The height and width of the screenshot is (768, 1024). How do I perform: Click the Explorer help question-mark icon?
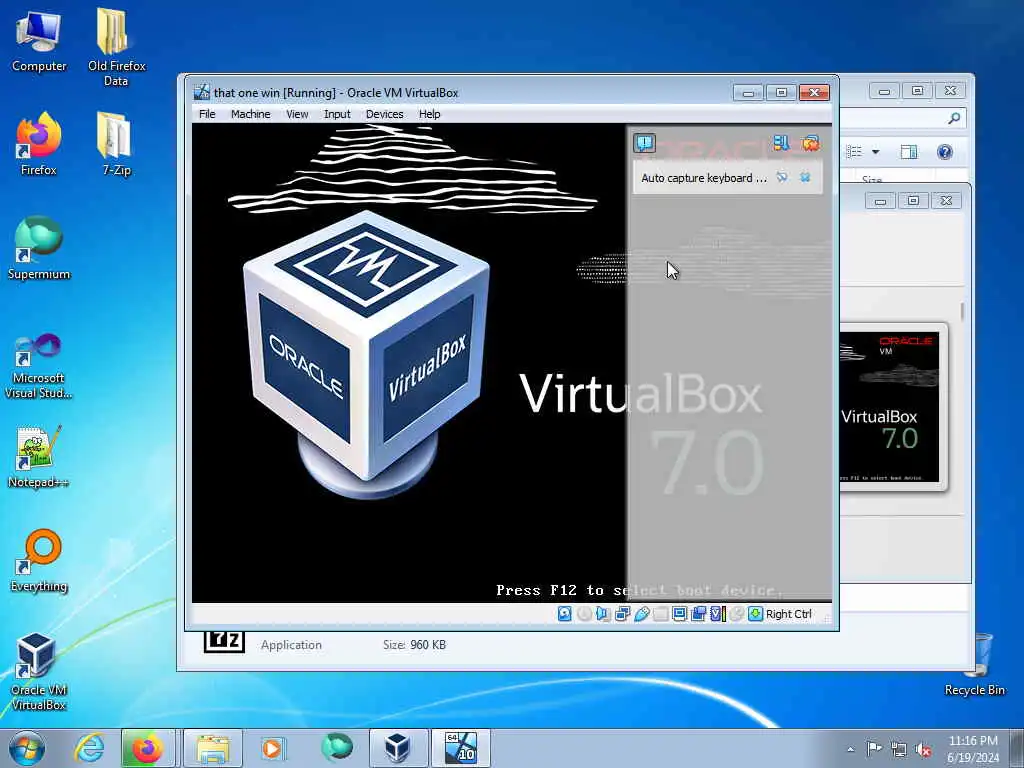pyautogui.click(x=944, y=152)
